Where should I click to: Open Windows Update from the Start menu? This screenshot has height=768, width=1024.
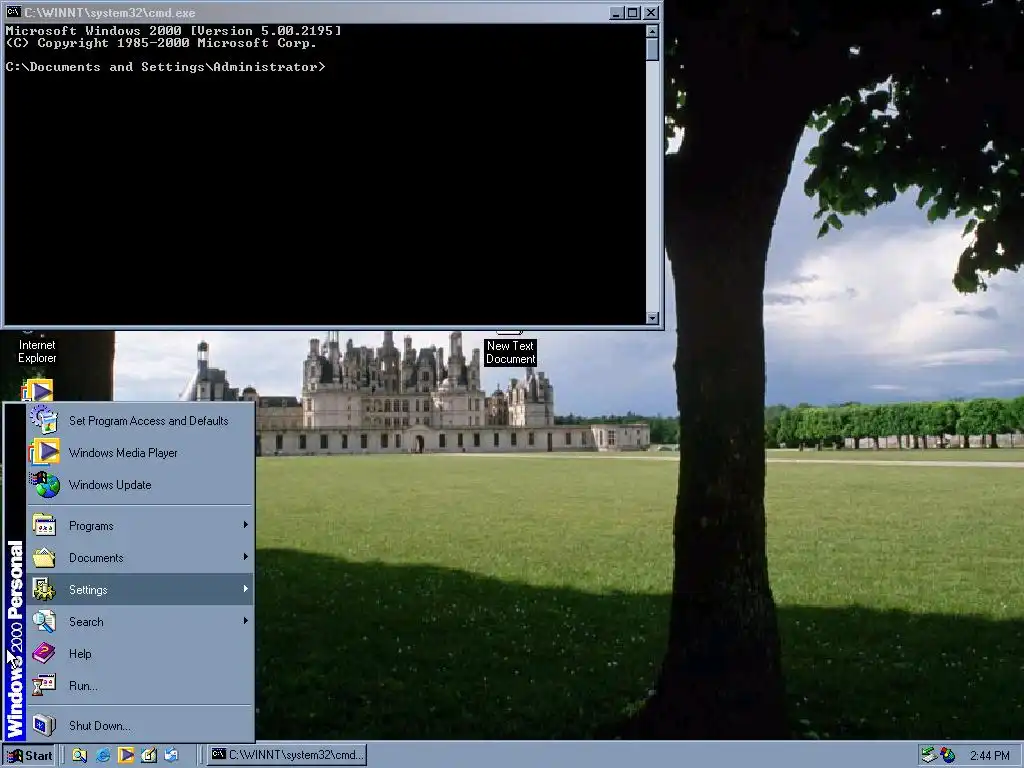[x=140, y=485]
